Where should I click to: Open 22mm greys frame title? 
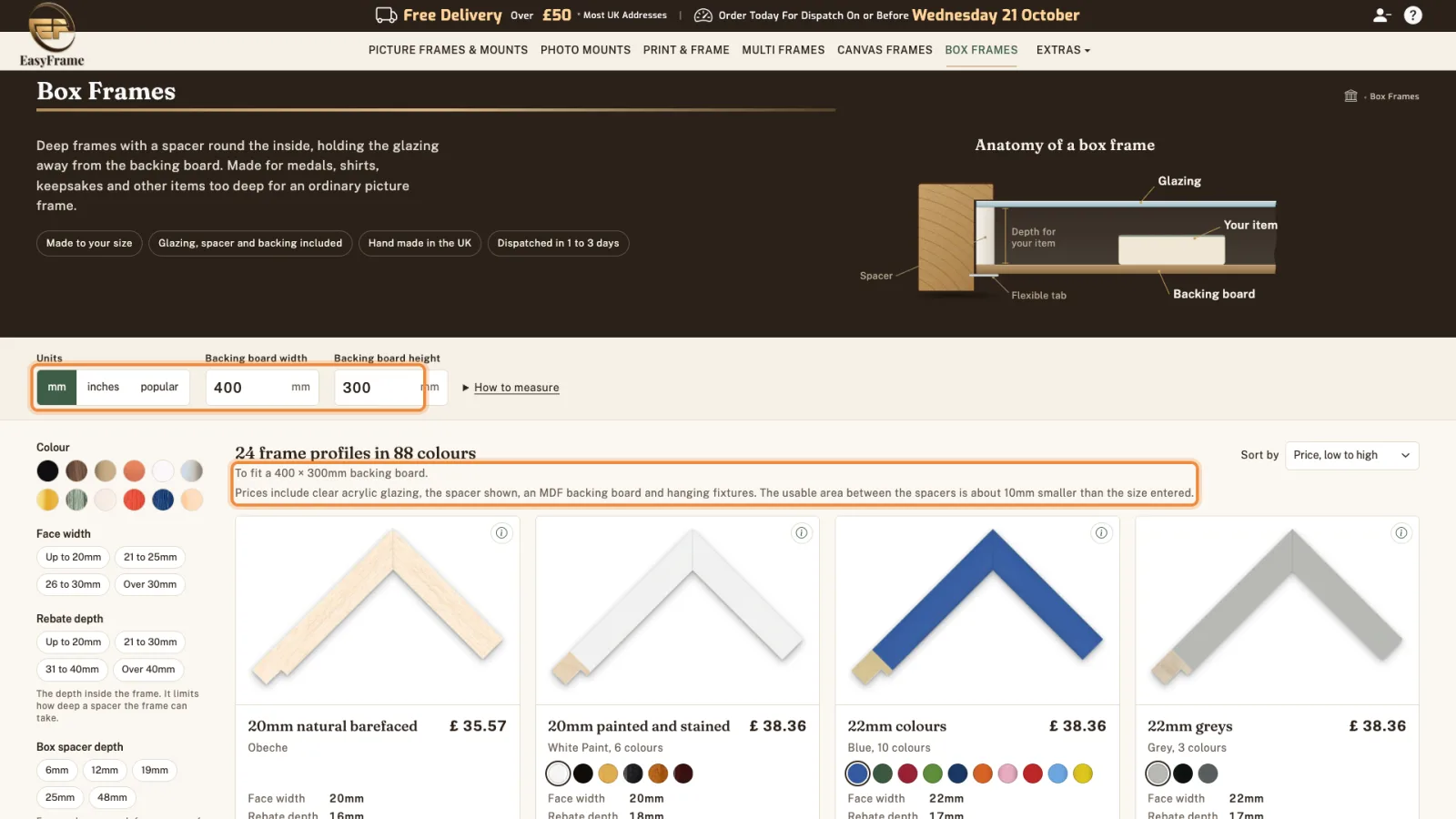click(1189, 726)
